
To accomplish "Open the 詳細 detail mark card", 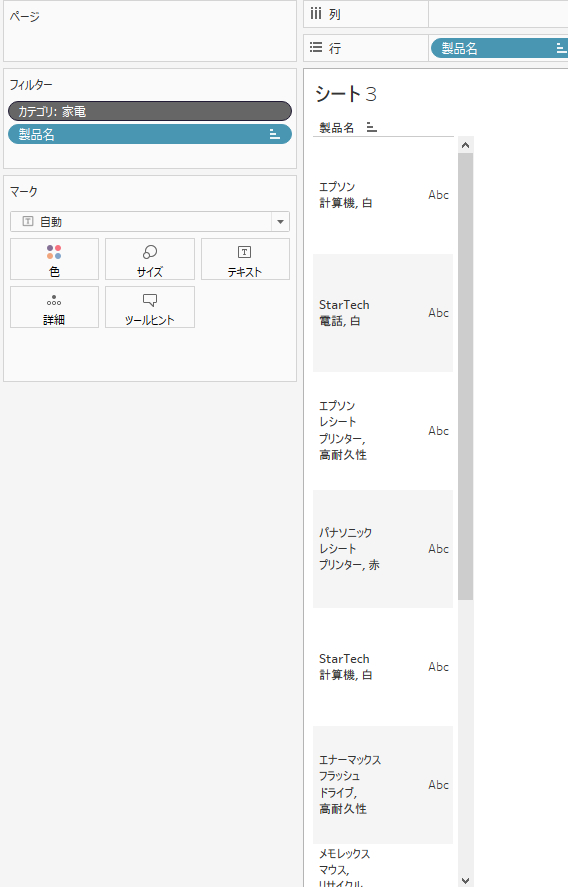I will pos(54,307).
